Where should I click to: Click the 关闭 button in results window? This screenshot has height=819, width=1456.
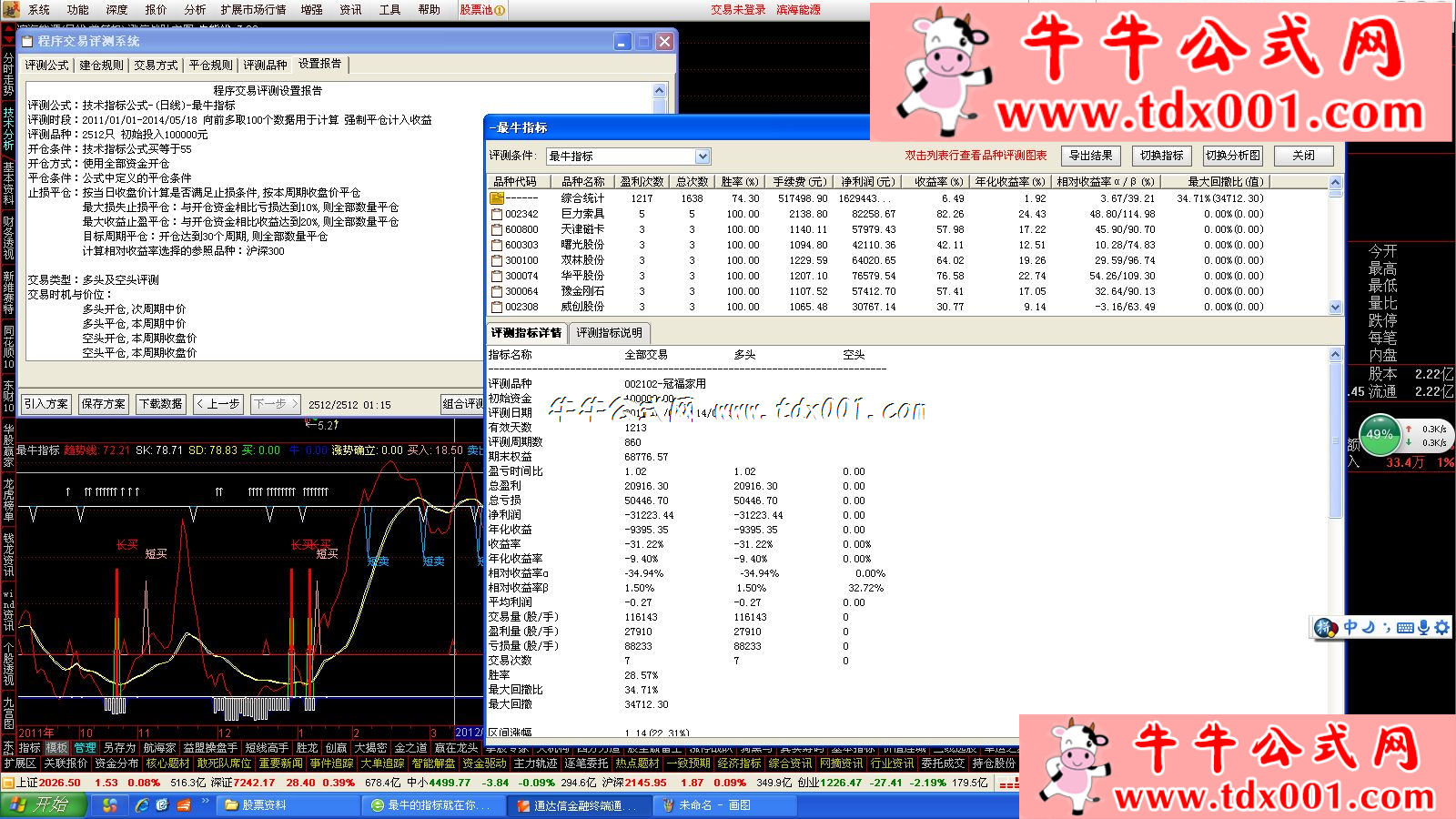point(1304,156)
